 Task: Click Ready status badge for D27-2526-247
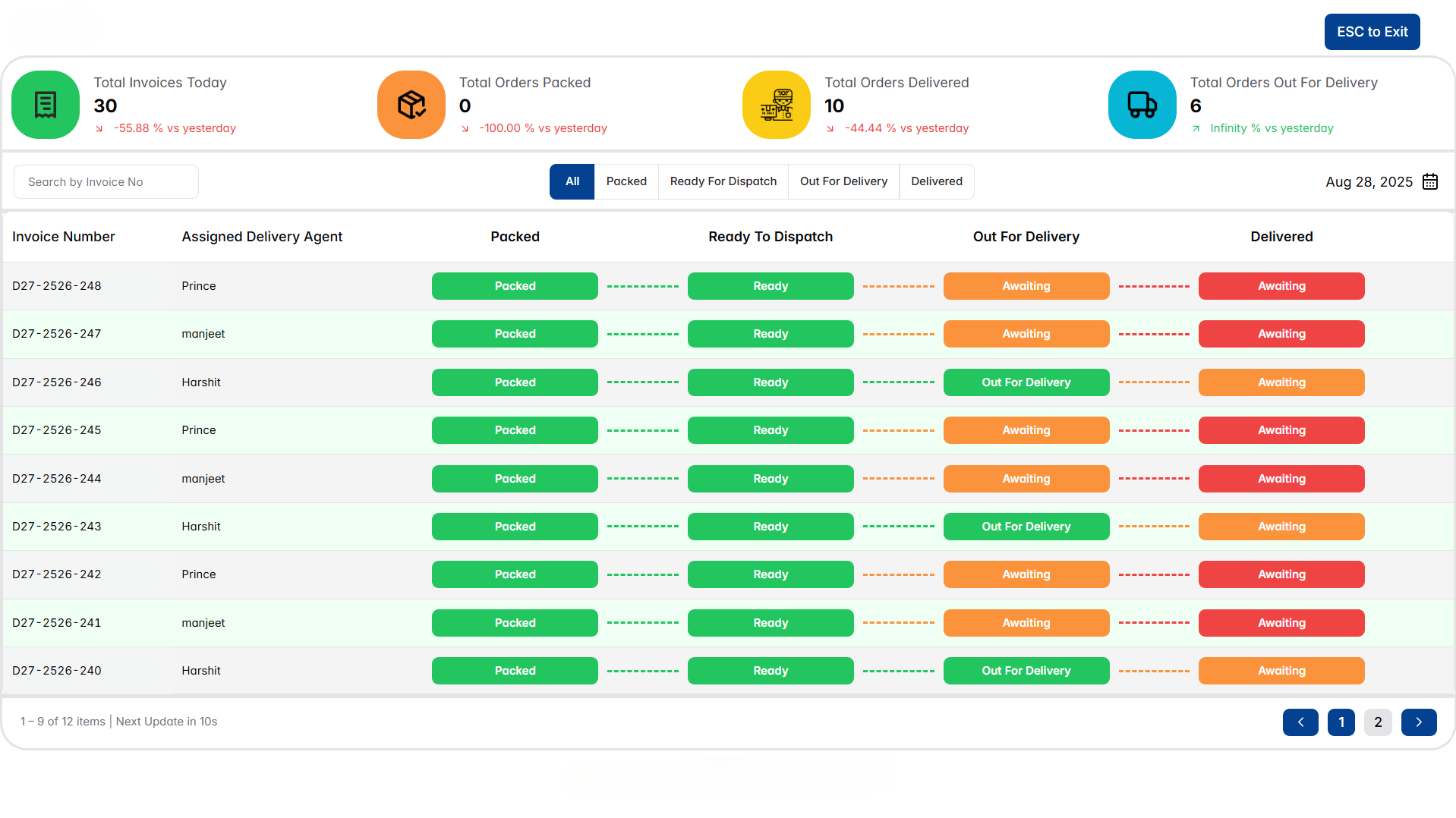point(771,334)
